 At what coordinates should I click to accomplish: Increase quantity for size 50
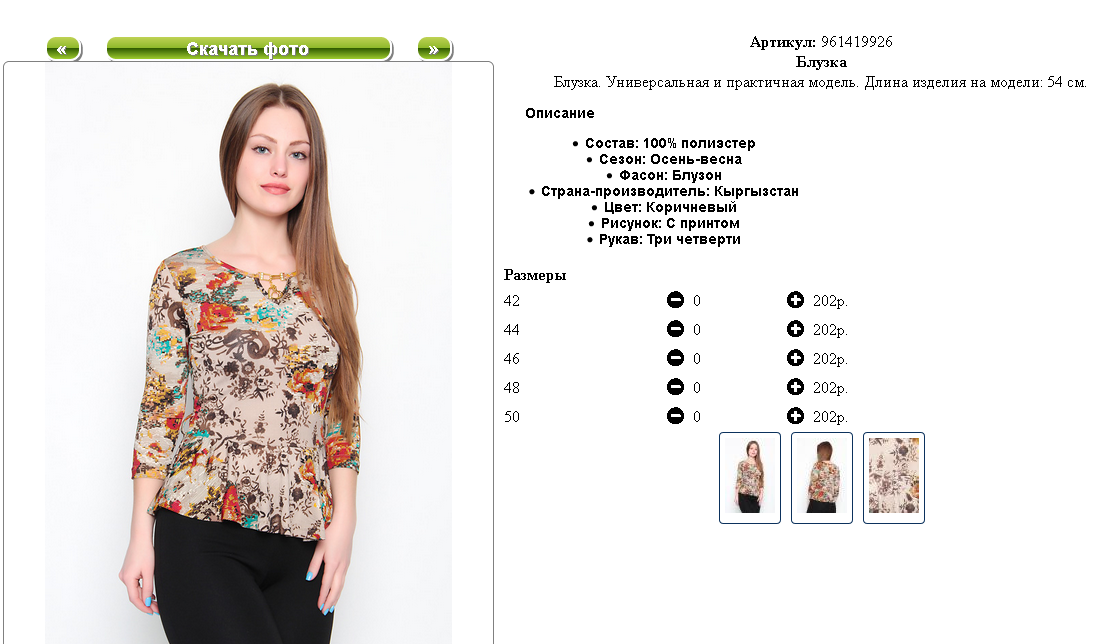(x=795, y=417)
